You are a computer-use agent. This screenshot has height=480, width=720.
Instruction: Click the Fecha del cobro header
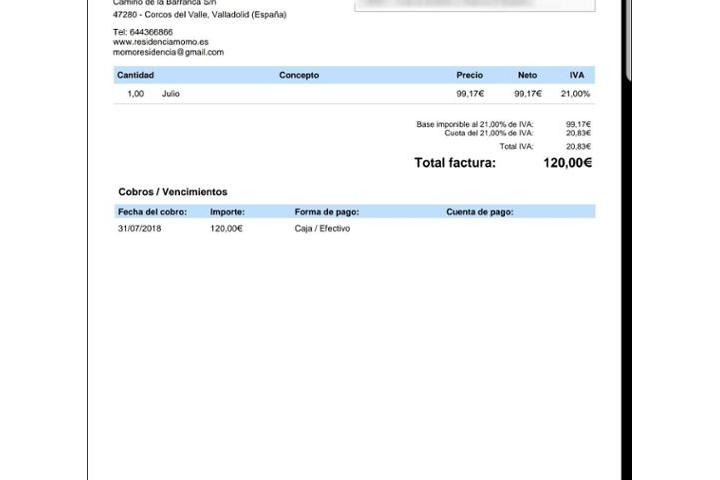pyautogui.click(x=152, y=212)
